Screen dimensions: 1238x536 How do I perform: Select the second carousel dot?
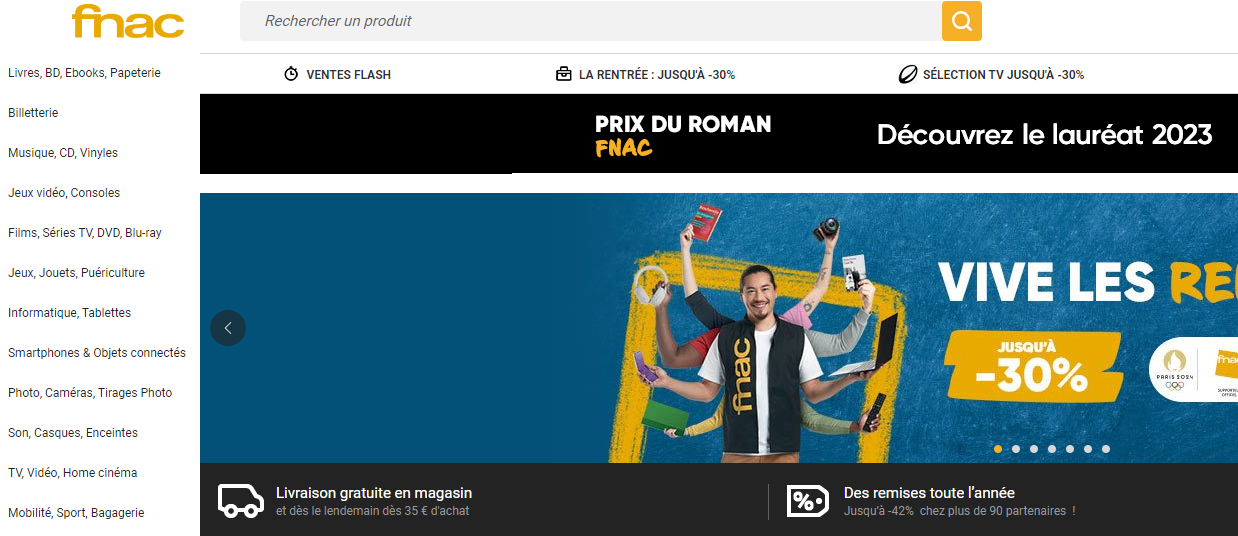pyautogui.click(x=1016, y=449)
